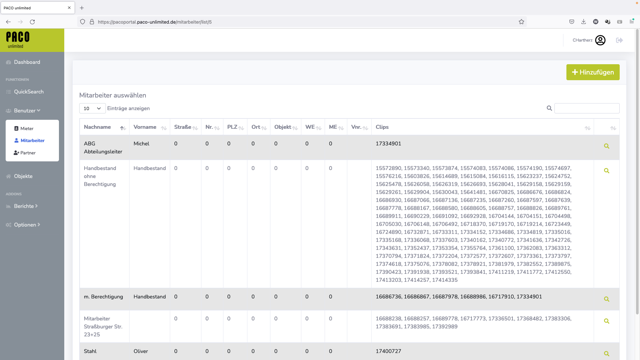Expand the Berichte sidebar menu
Viewport: 640px width, 360px height.
(25, 206)
